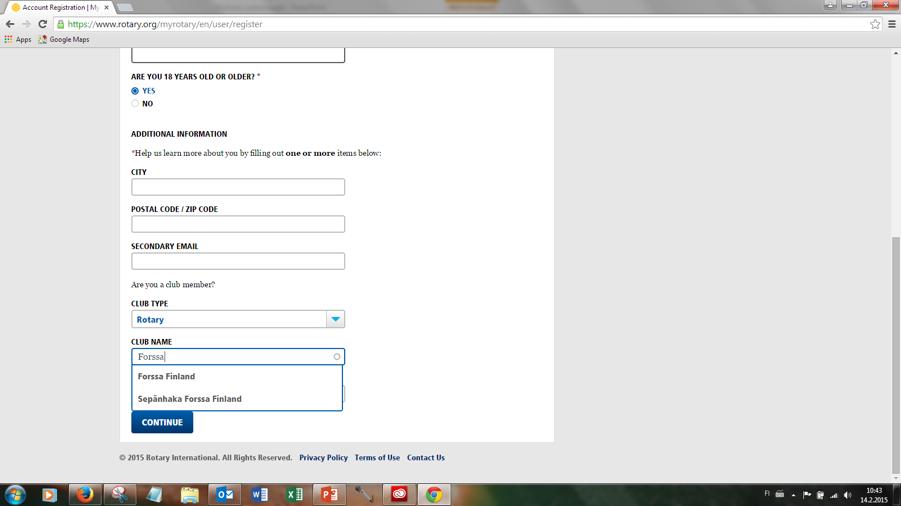Reload the Rotary registration page
The image size is (901, 506).
click(43, 24)
